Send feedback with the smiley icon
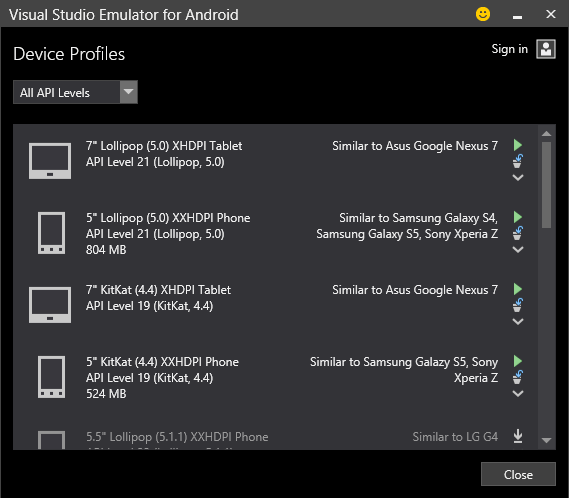Viewport: 570px width, 498px height. click(483, 14)
